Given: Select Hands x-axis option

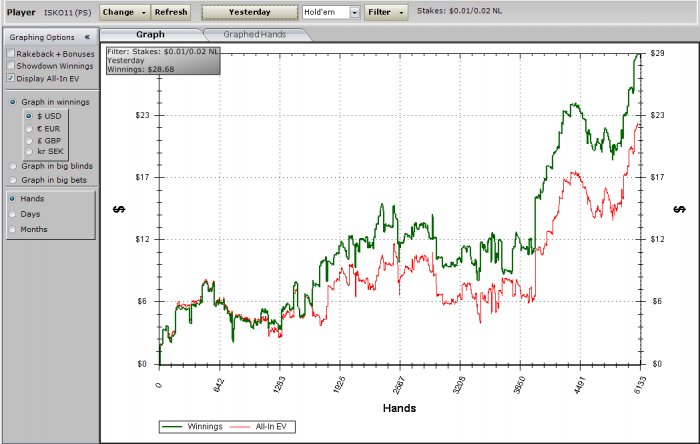Looking at the screenshot, I should tap(12, 199).
